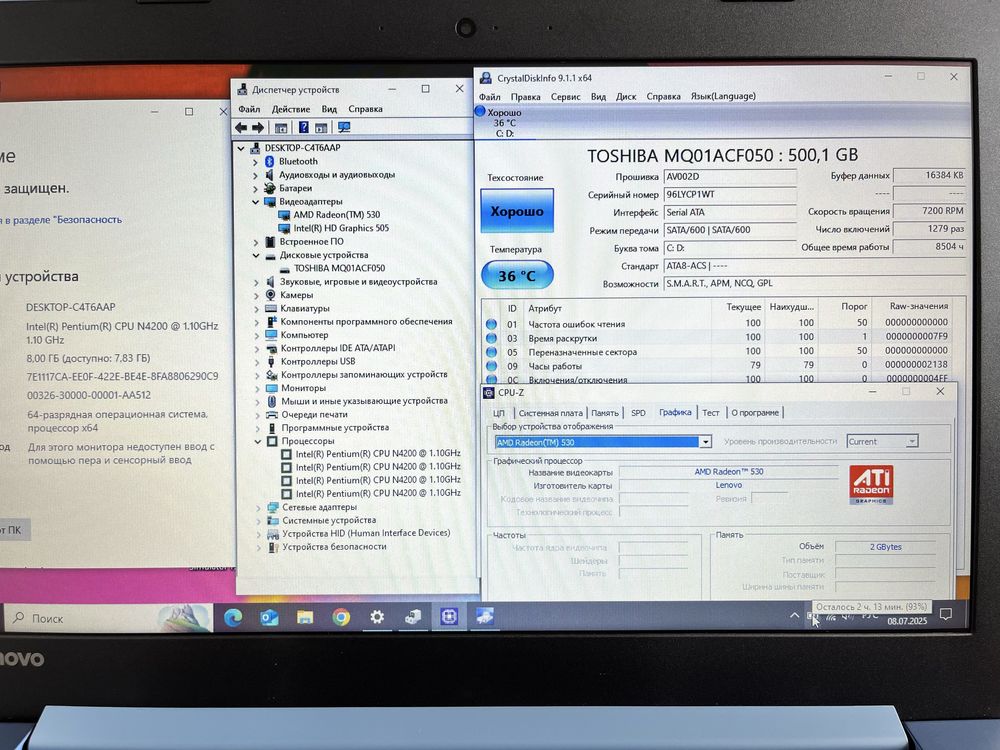Open Справка menu in Device Manager

click(x=365, y=109)
